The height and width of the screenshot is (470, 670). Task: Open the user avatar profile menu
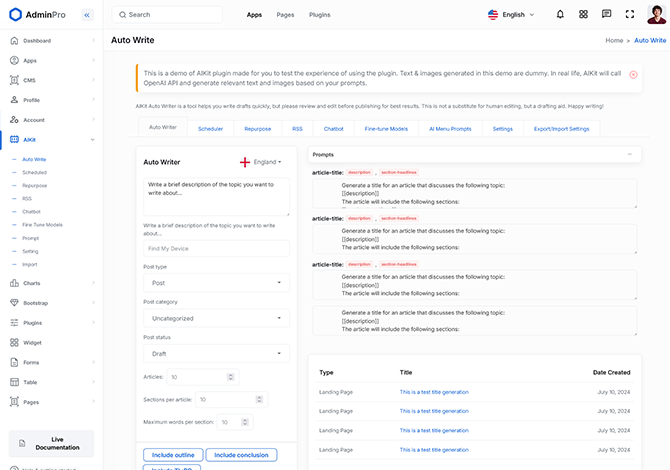[653, 15]
